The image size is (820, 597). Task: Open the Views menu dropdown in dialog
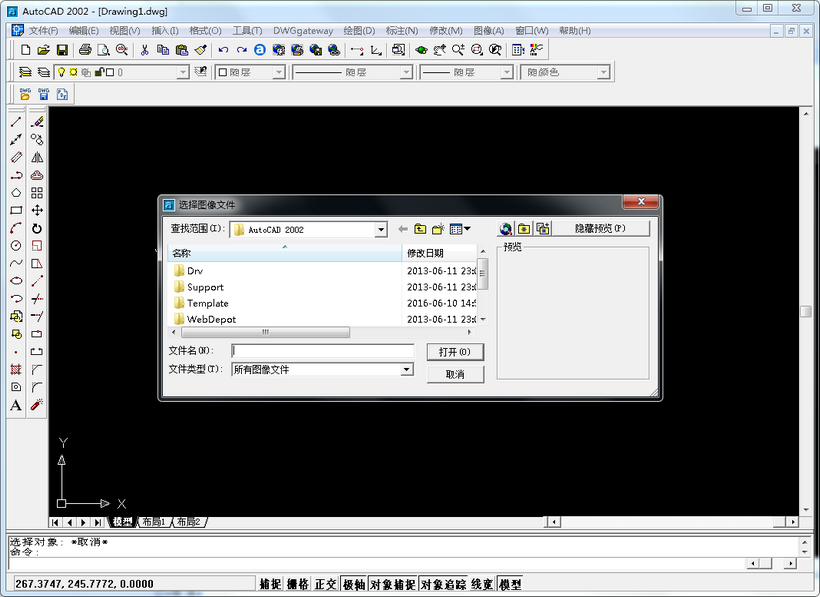[460, 229]
